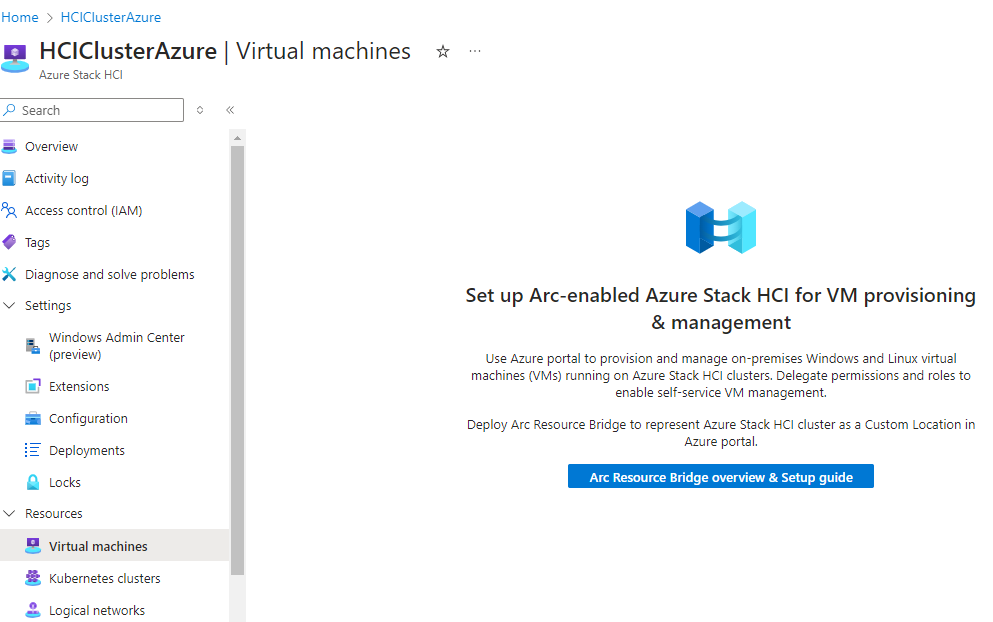993x622 pixels.
Task: Click Arc Resource Bridge overview & Setup guide
Action: click(720, 476)
